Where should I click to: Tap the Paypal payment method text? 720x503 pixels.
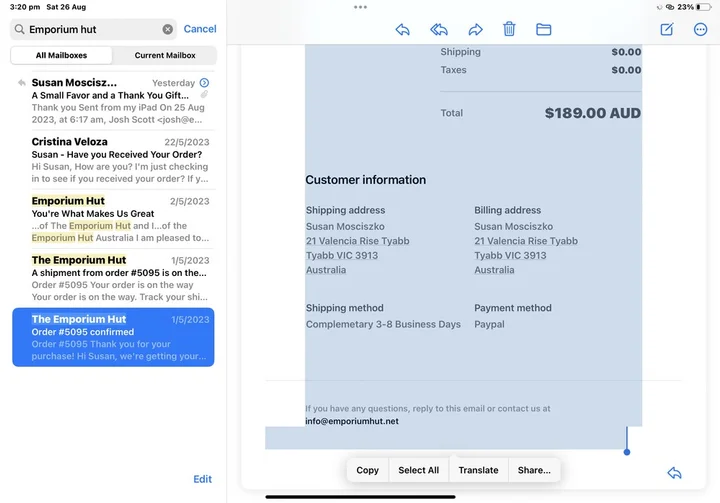point(489,324)
